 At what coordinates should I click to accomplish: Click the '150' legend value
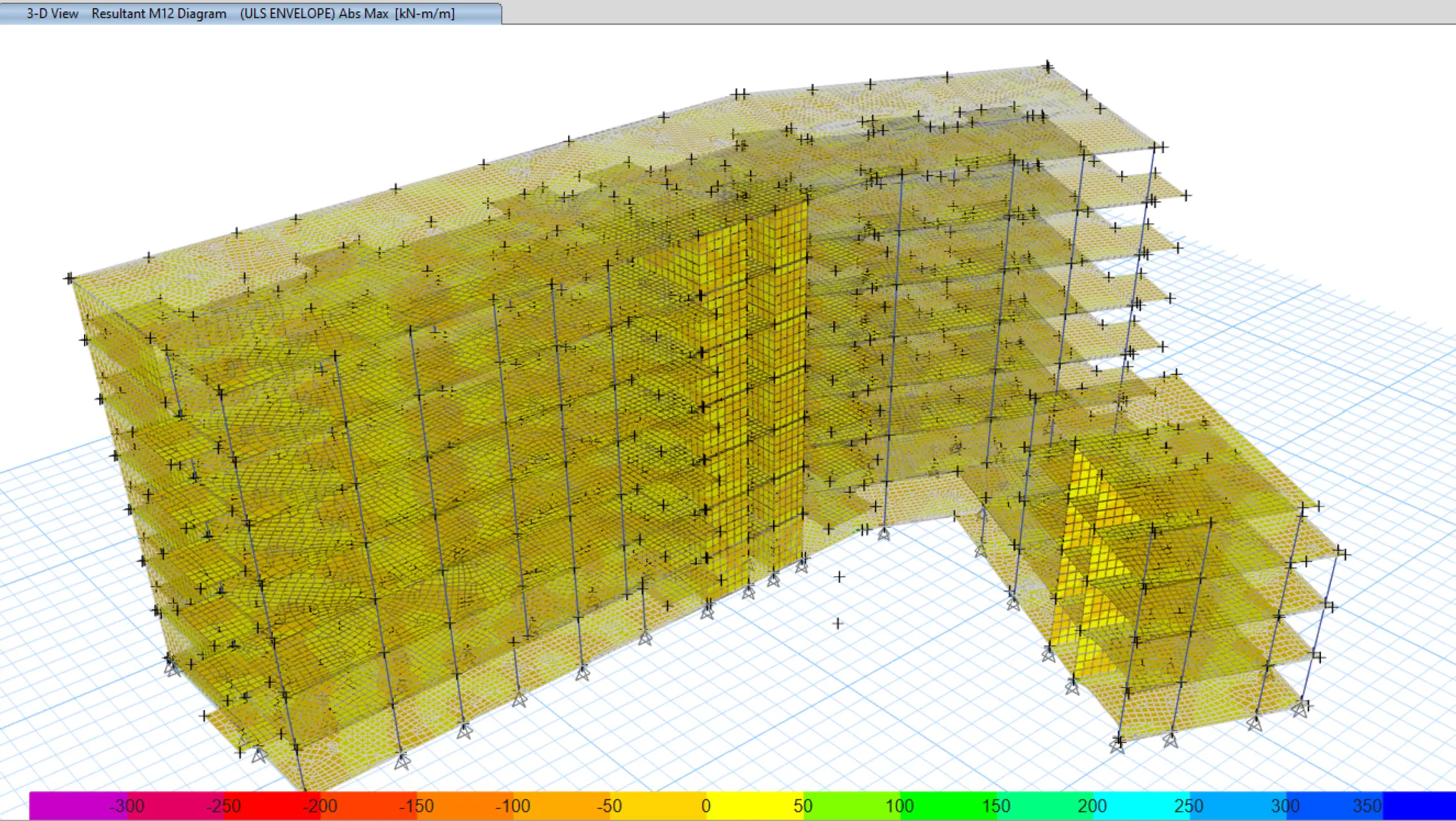996,806
